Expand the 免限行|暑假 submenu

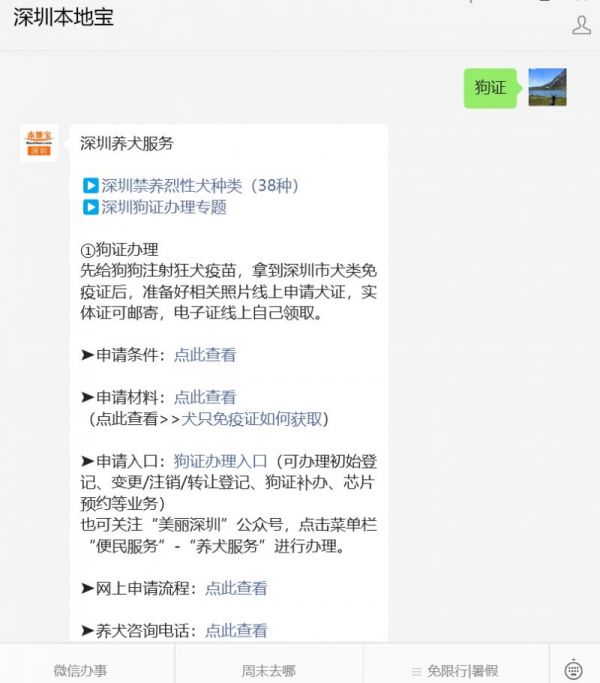[x=456, y=670]
